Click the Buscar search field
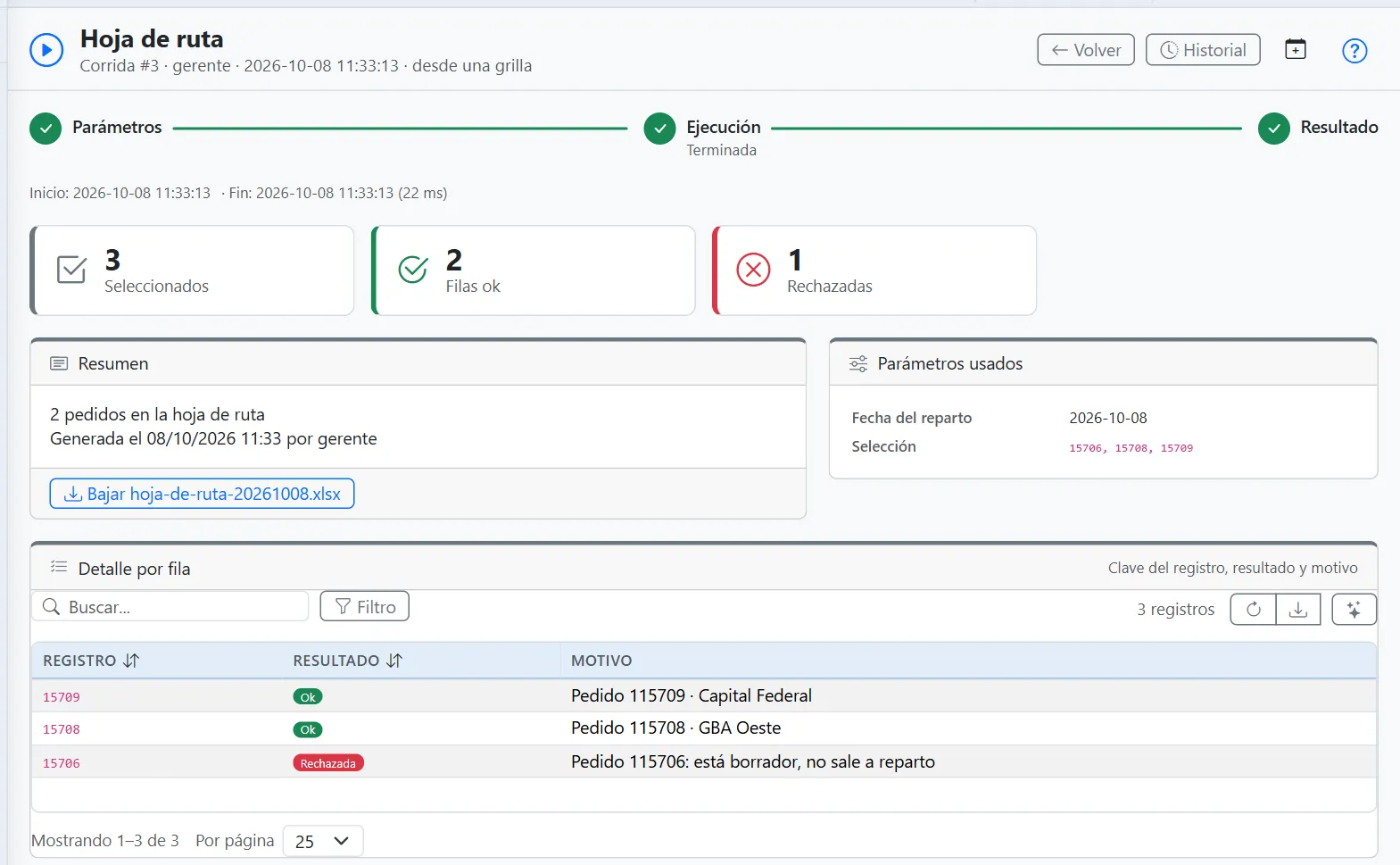The height and width of the screenshot is (865, 1400). (x=170, y=607)
